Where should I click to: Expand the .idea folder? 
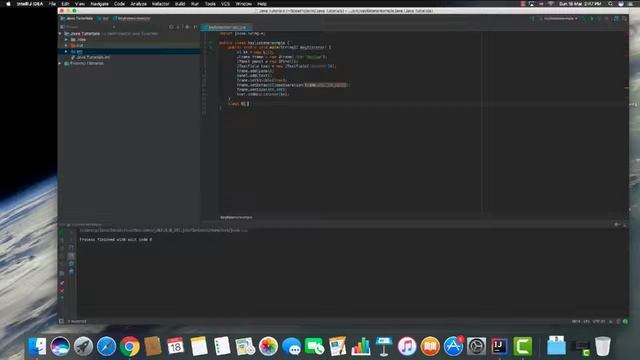[x=66, y=40]
